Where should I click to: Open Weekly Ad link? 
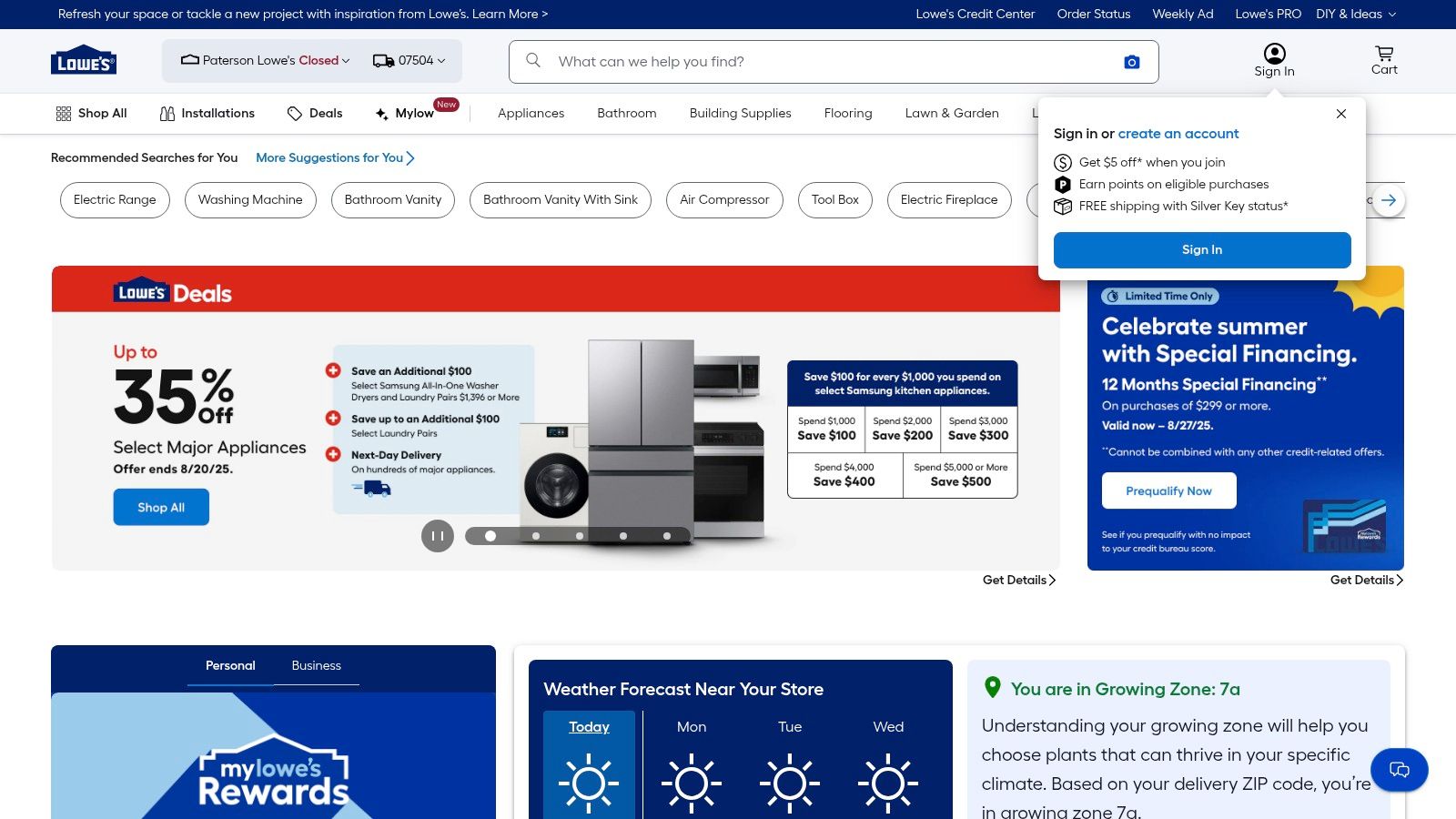point(1183,14)
